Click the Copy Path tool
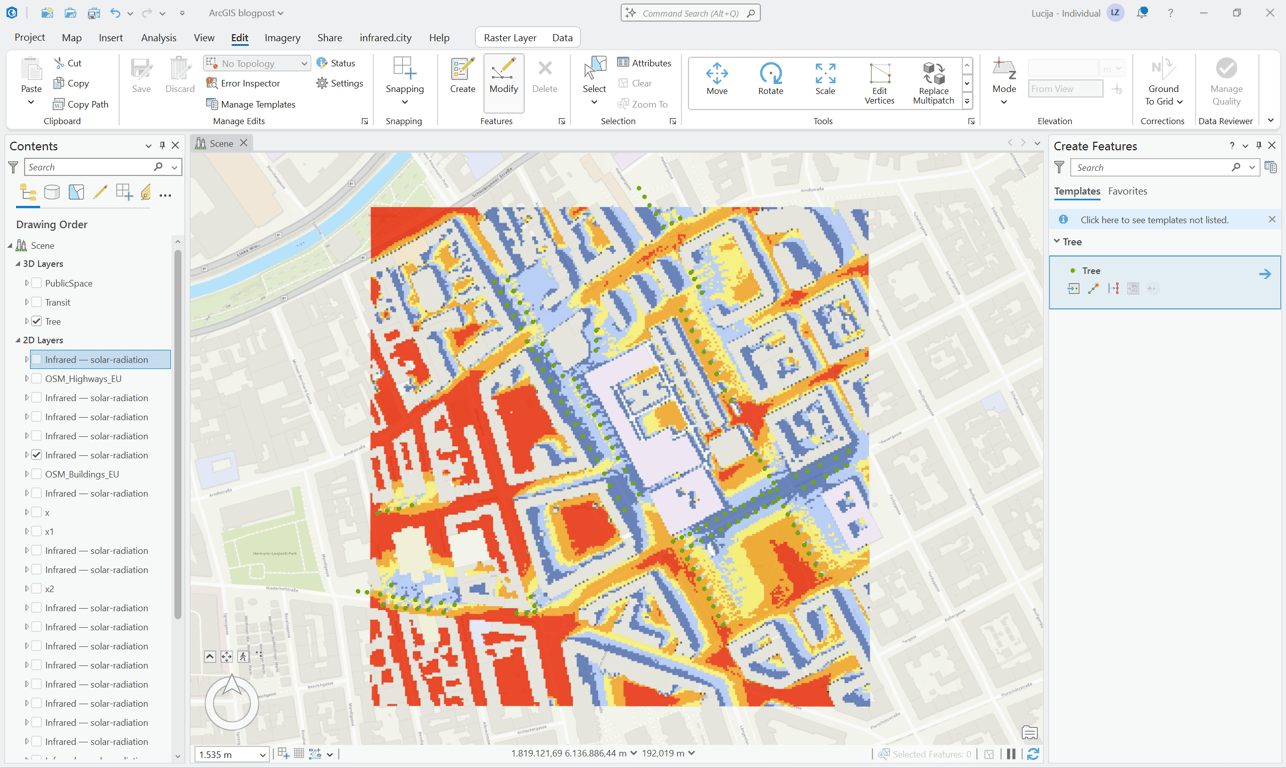 [x=81, y=104]
